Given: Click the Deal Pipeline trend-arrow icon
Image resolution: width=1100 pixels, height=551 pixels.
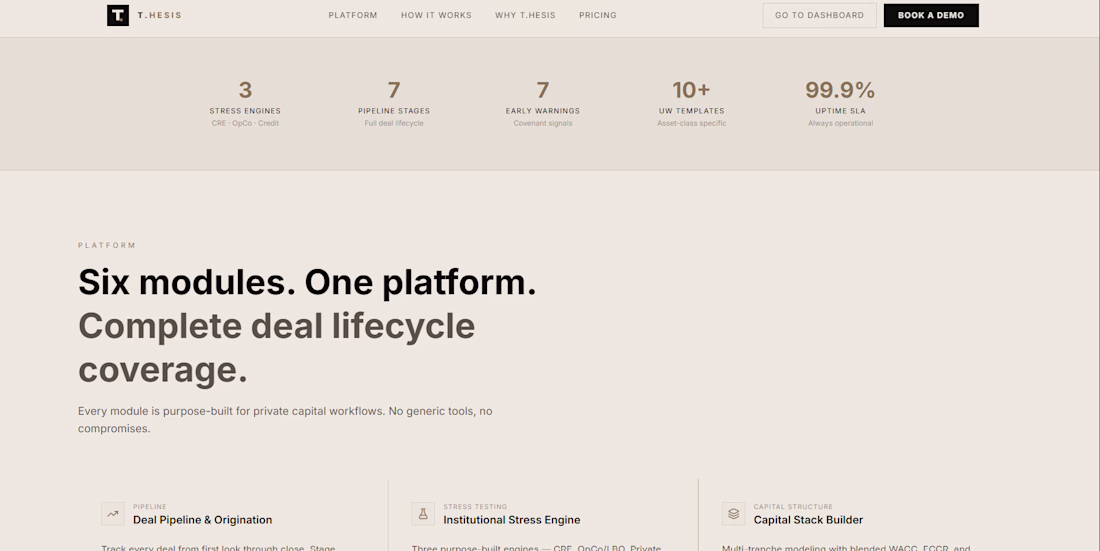Looking at the screenshot, I should click(113, 514).
